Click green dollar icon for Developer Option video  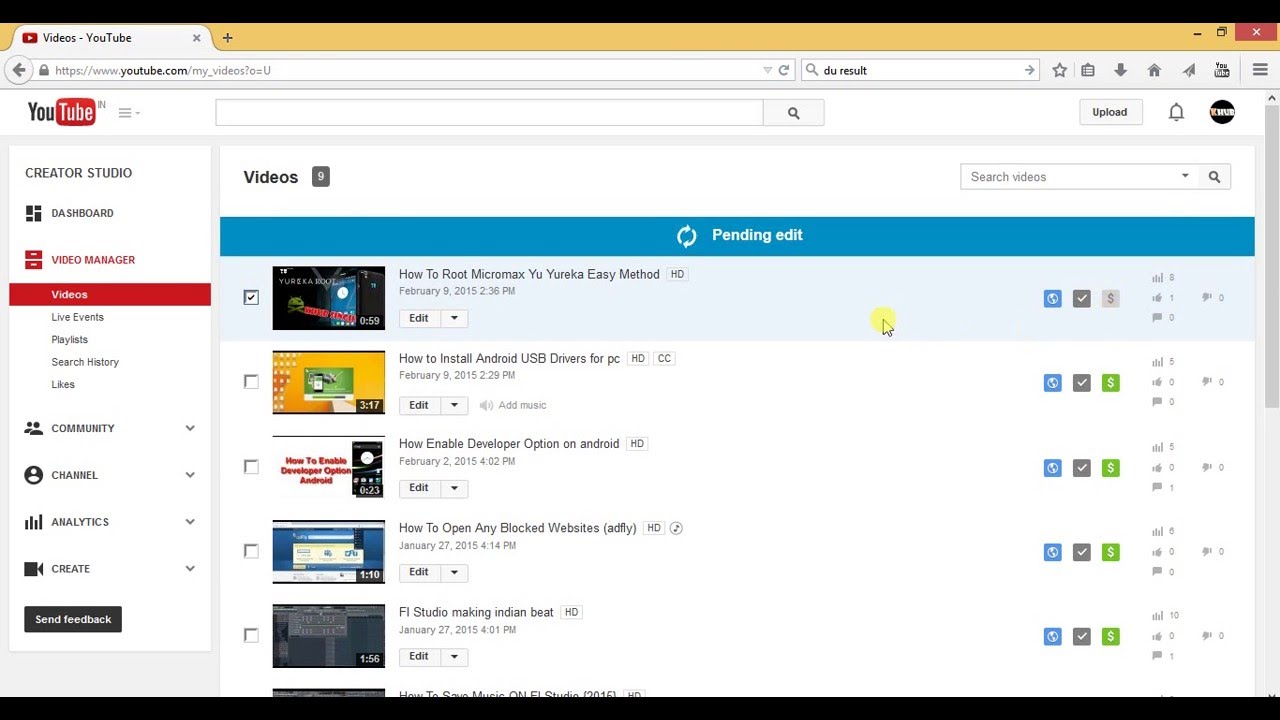[x=1110, y=467]
